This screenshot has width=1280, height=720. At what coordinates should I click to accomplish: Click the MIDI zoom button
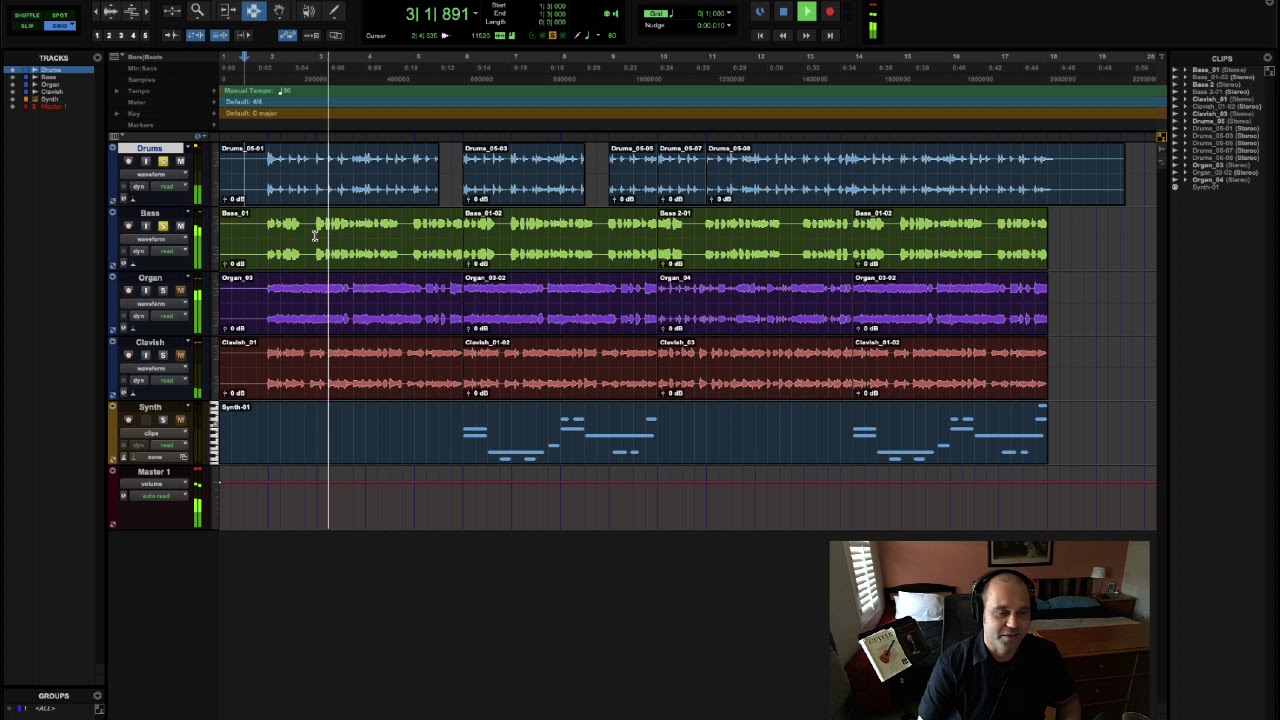coord(131,11)
